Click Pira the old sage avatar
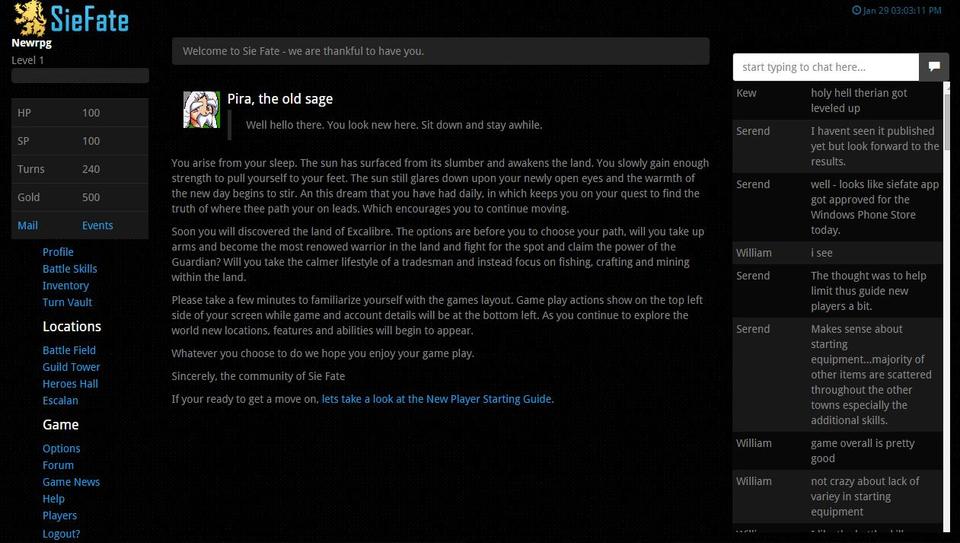 point(201,110)
